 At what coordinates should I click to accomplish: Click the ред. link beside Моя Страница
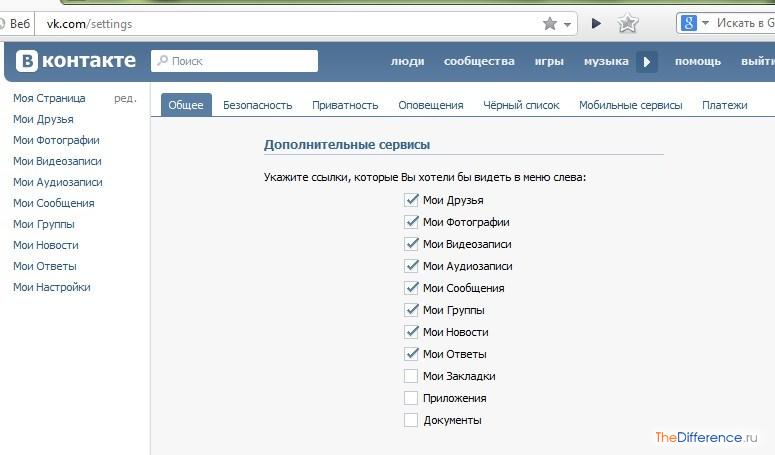[125, 98]
